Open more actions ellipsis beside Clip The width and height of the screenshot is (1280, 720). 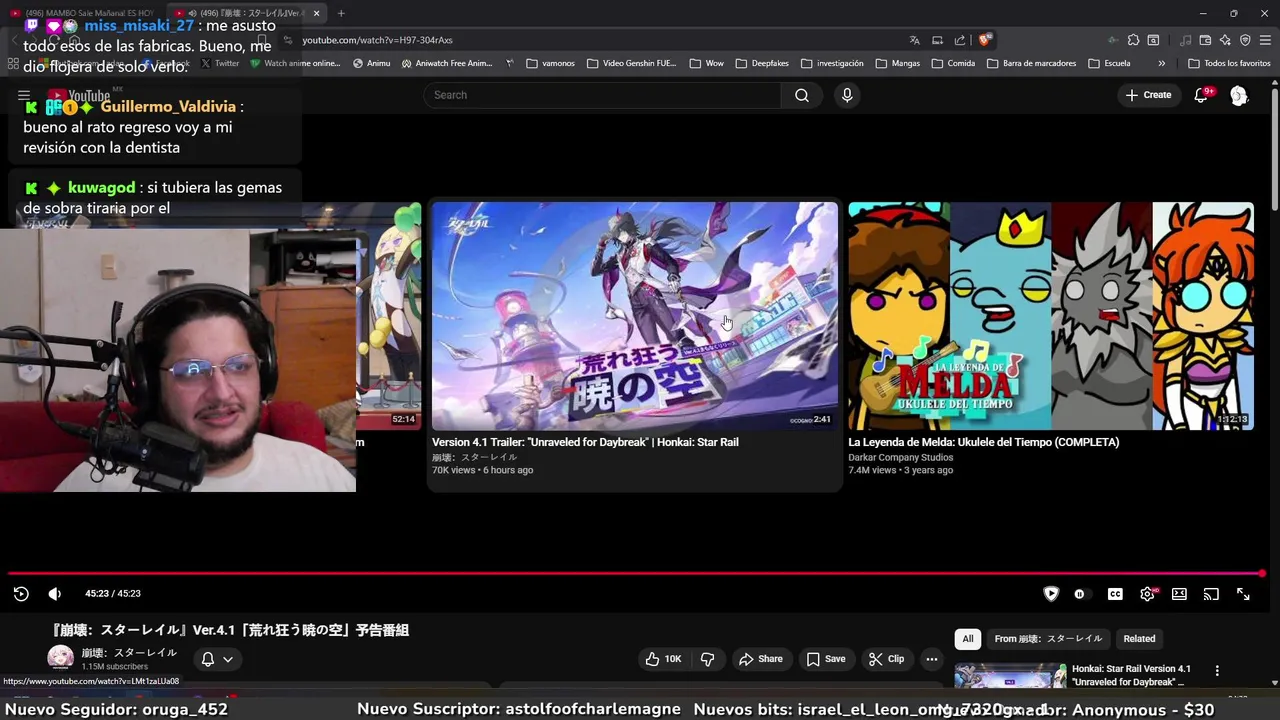932,659
